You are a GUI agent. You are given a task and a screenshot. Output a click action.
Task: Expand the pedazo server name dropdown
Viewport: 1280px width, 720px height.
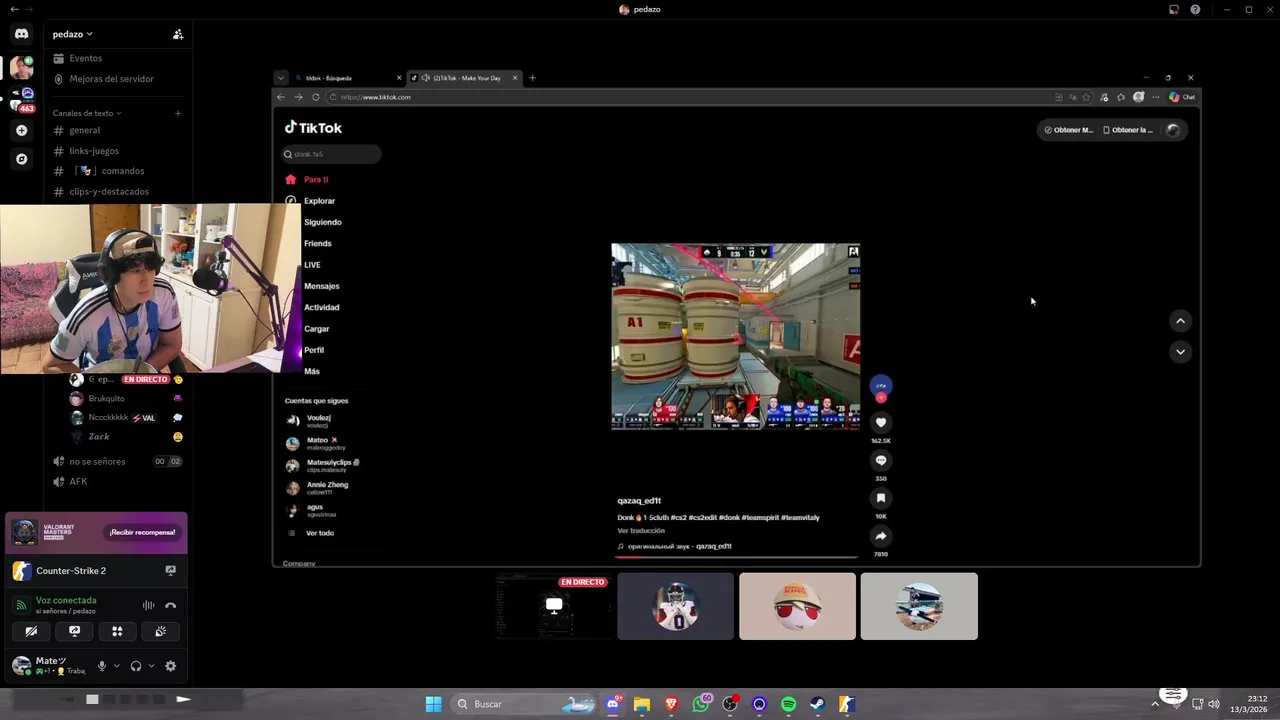[72, 34]
